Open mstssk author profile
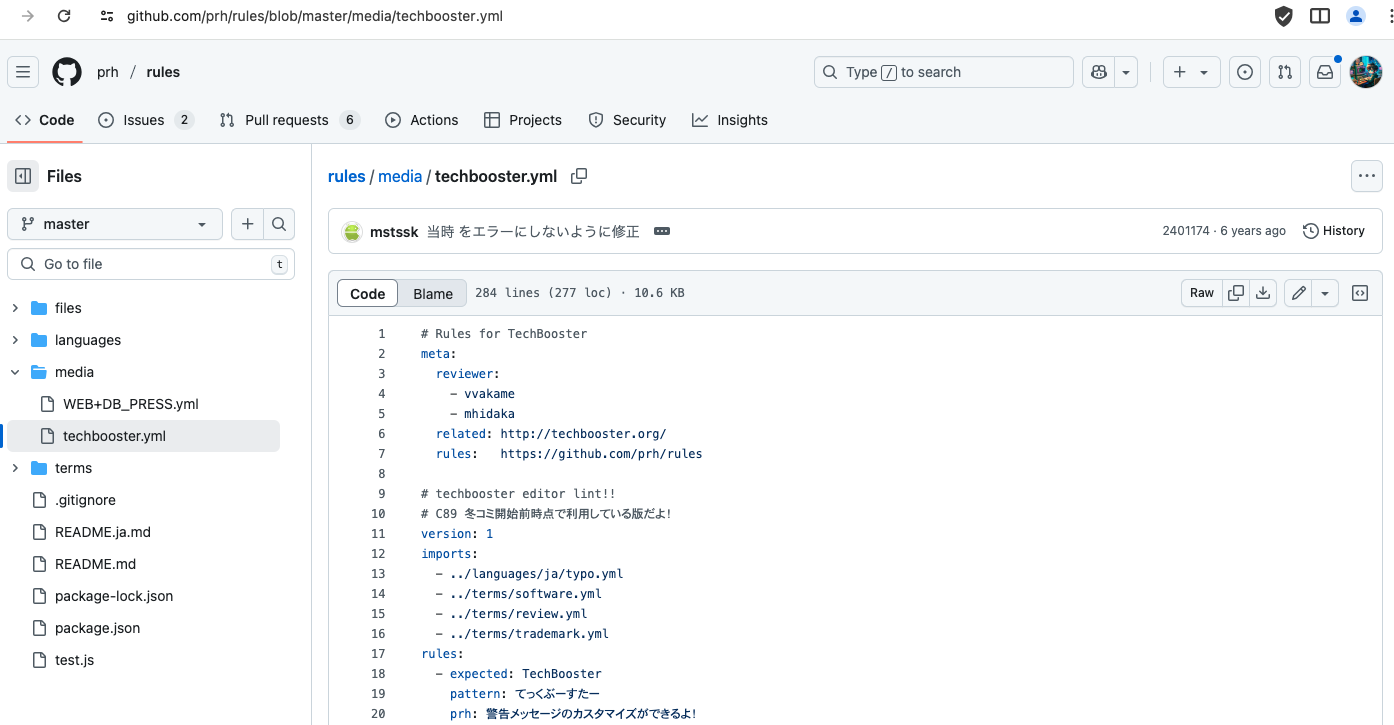 tap(394, 231)
